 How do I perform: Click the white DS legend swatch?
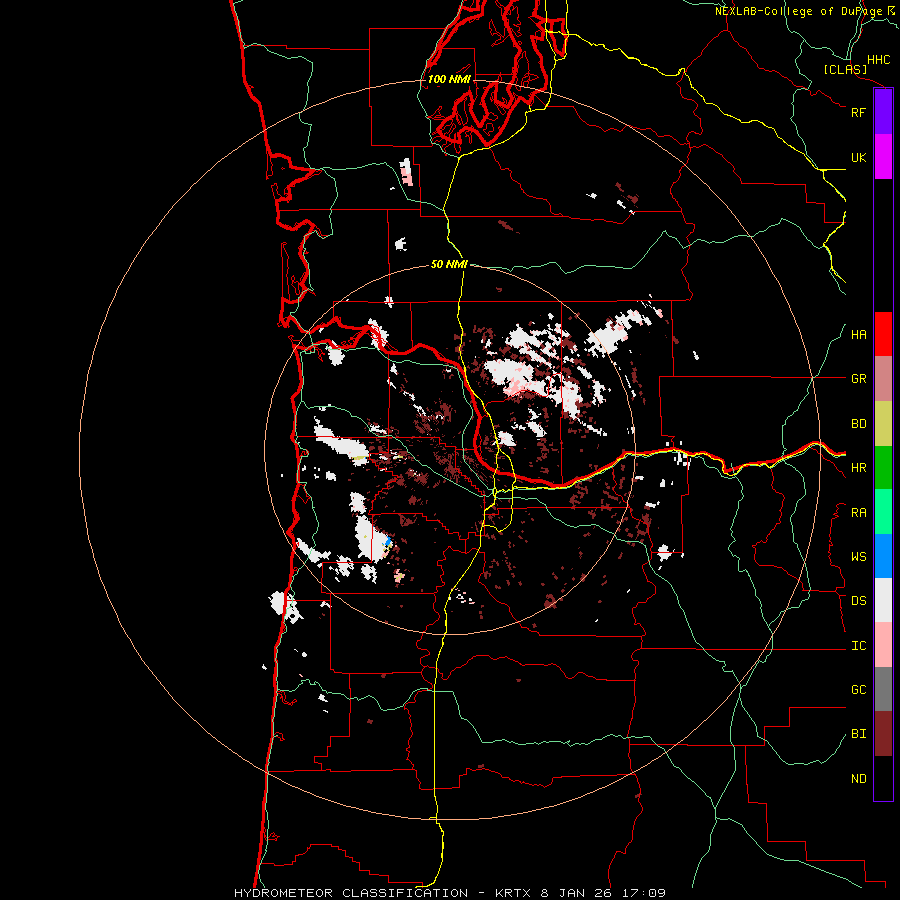click(x=883, y=600)
